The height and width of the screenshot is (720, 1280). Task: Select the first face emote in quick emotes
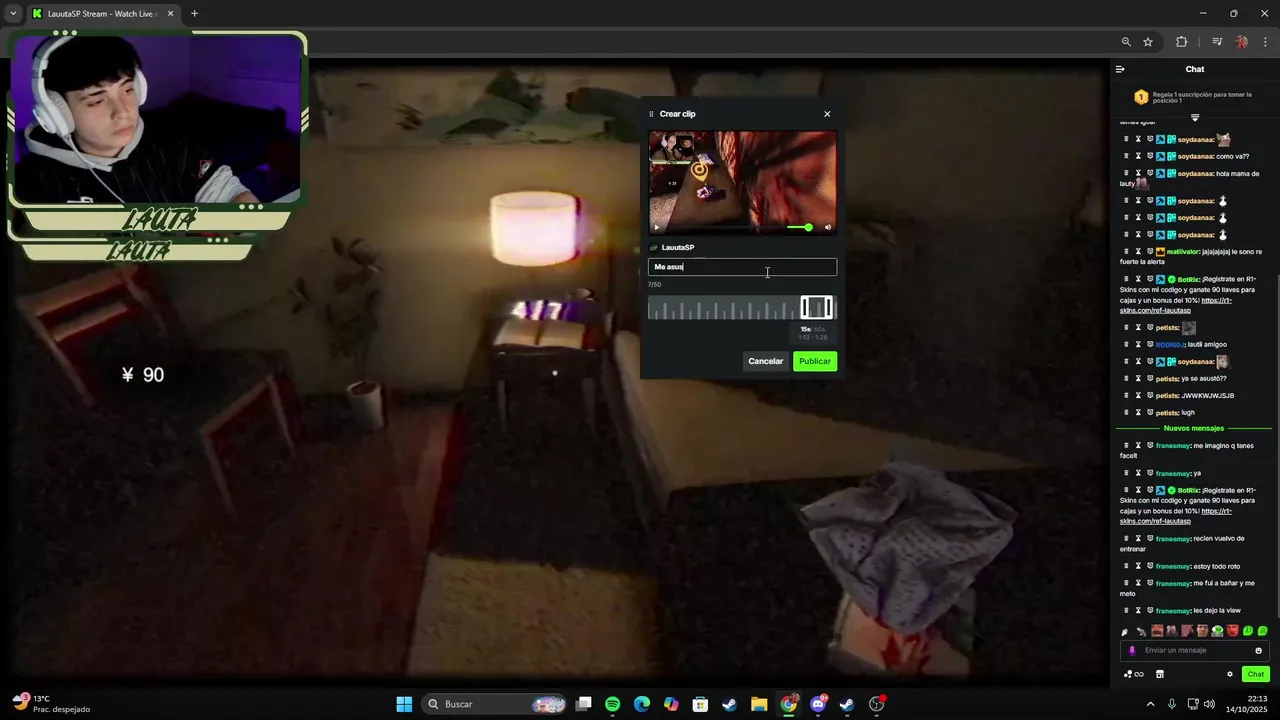(x=1157, y=631)
